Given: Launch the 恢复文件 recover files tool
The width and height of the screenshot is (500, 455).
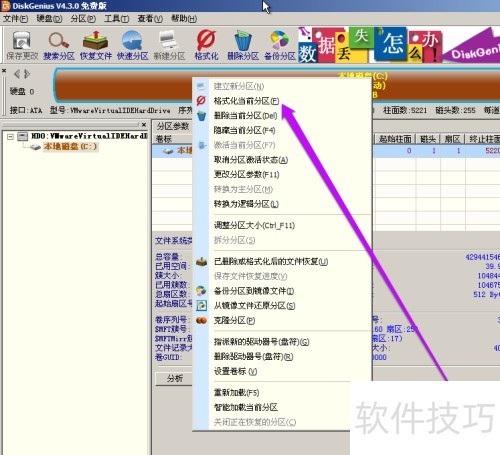Looking at the screenshot, I should tap(96, 45).
